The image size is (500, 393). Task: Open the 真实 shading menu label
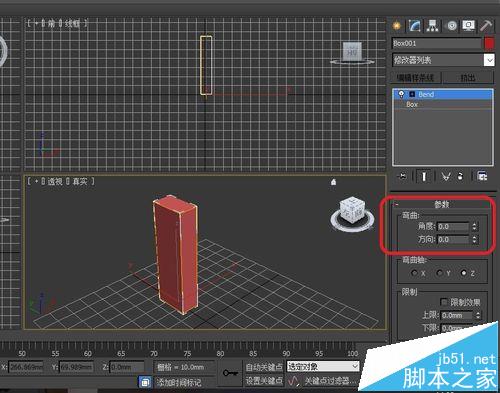click(80, 181)
